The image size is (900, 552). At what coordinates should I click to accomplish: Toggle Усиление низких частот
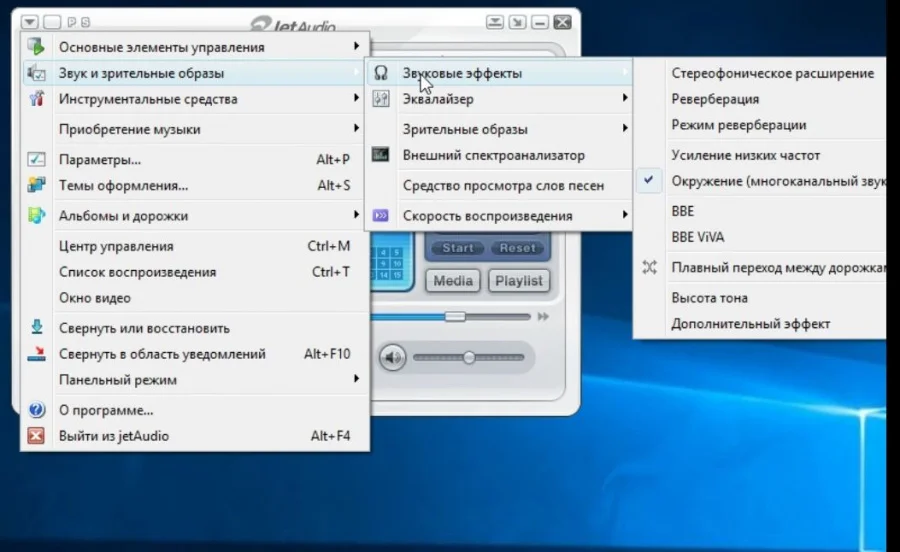pyautogui.click(x=746, y=155)
